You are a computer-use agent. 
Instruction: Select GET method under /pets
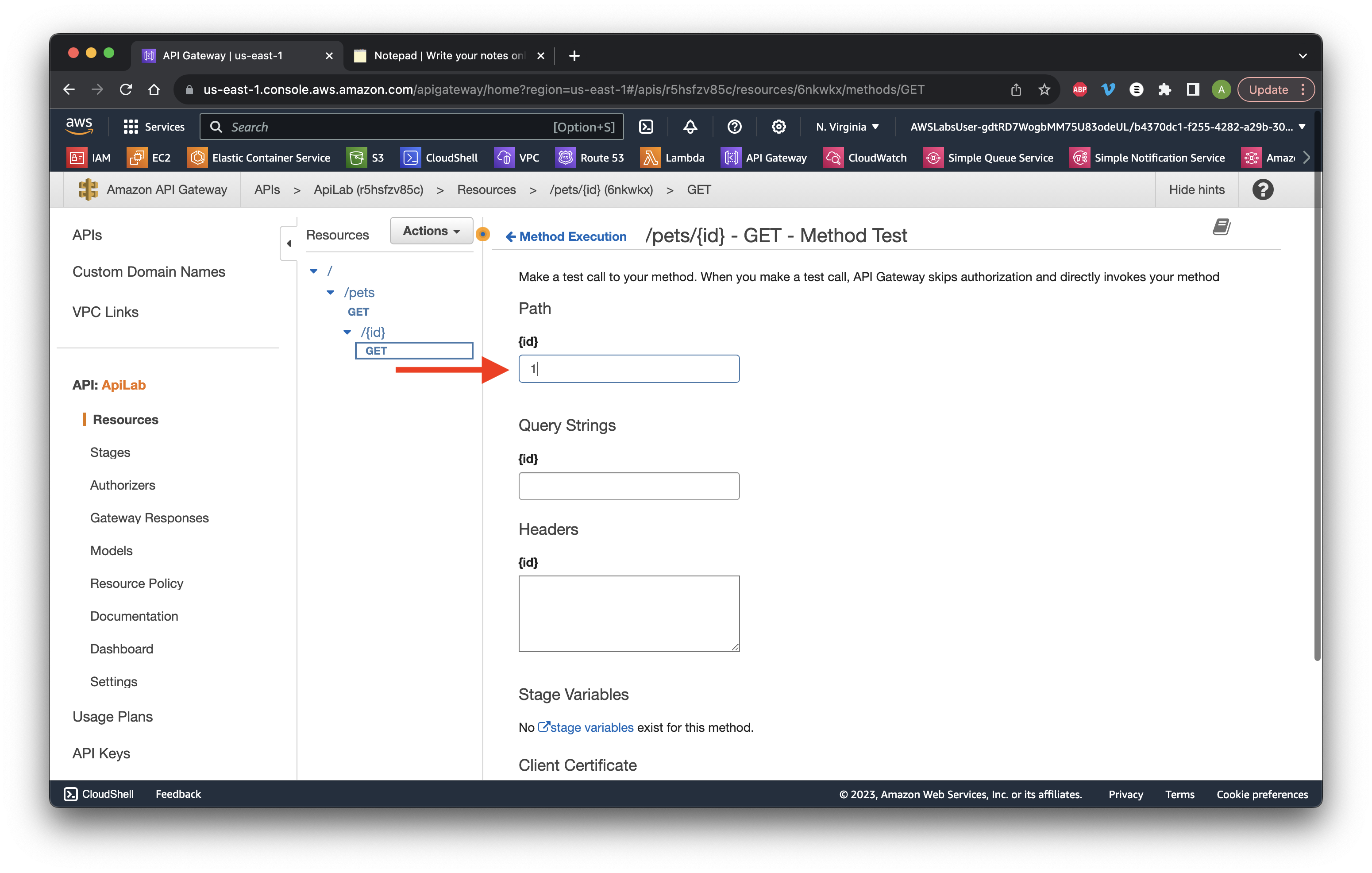pos(358,312)
